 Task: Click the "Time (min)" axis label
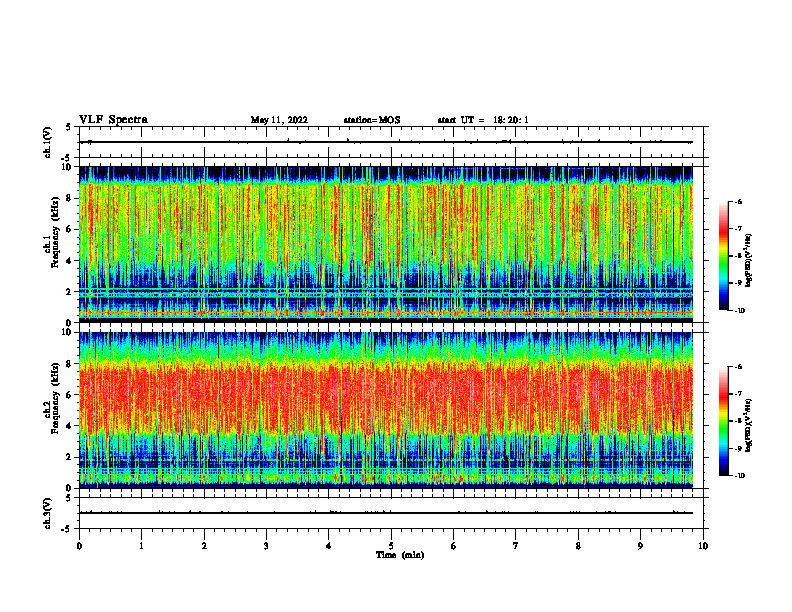click(400, 555)
